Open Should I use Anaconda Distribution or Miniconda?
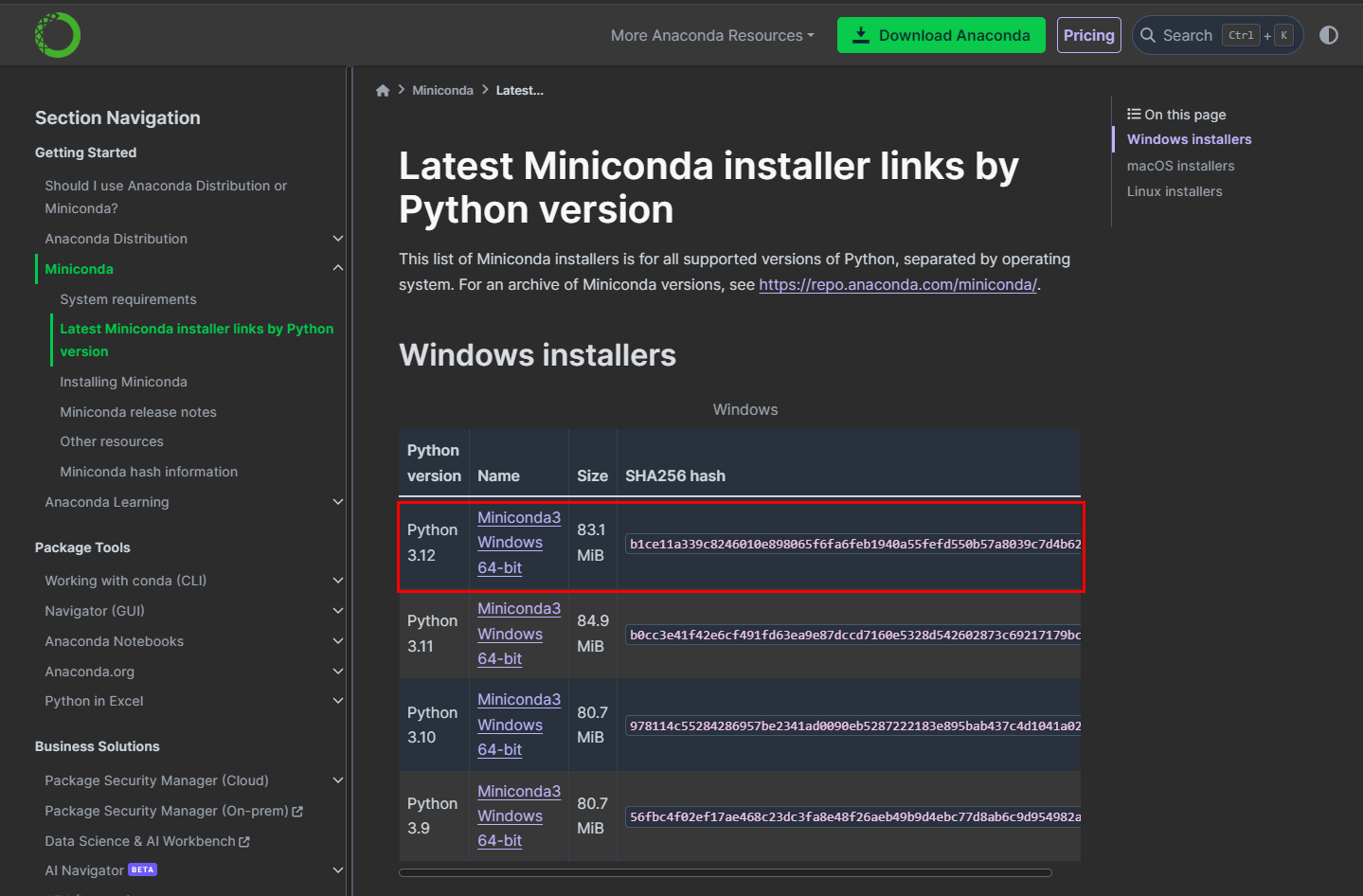Screen dimensions: 1363x896 [166, 197]
